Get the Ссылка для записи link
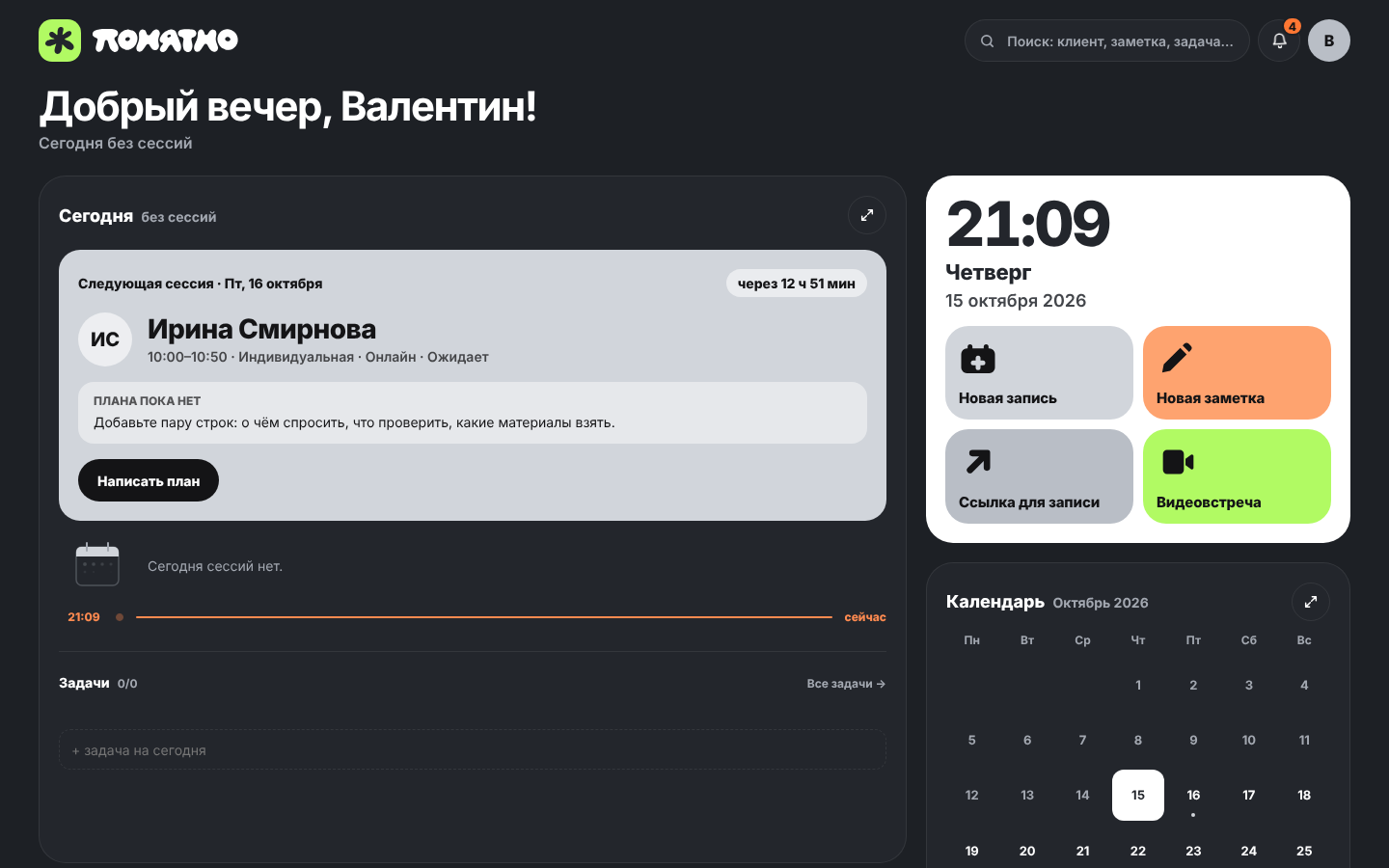This screenshot has height=868, width=1389. (1039, 476)
